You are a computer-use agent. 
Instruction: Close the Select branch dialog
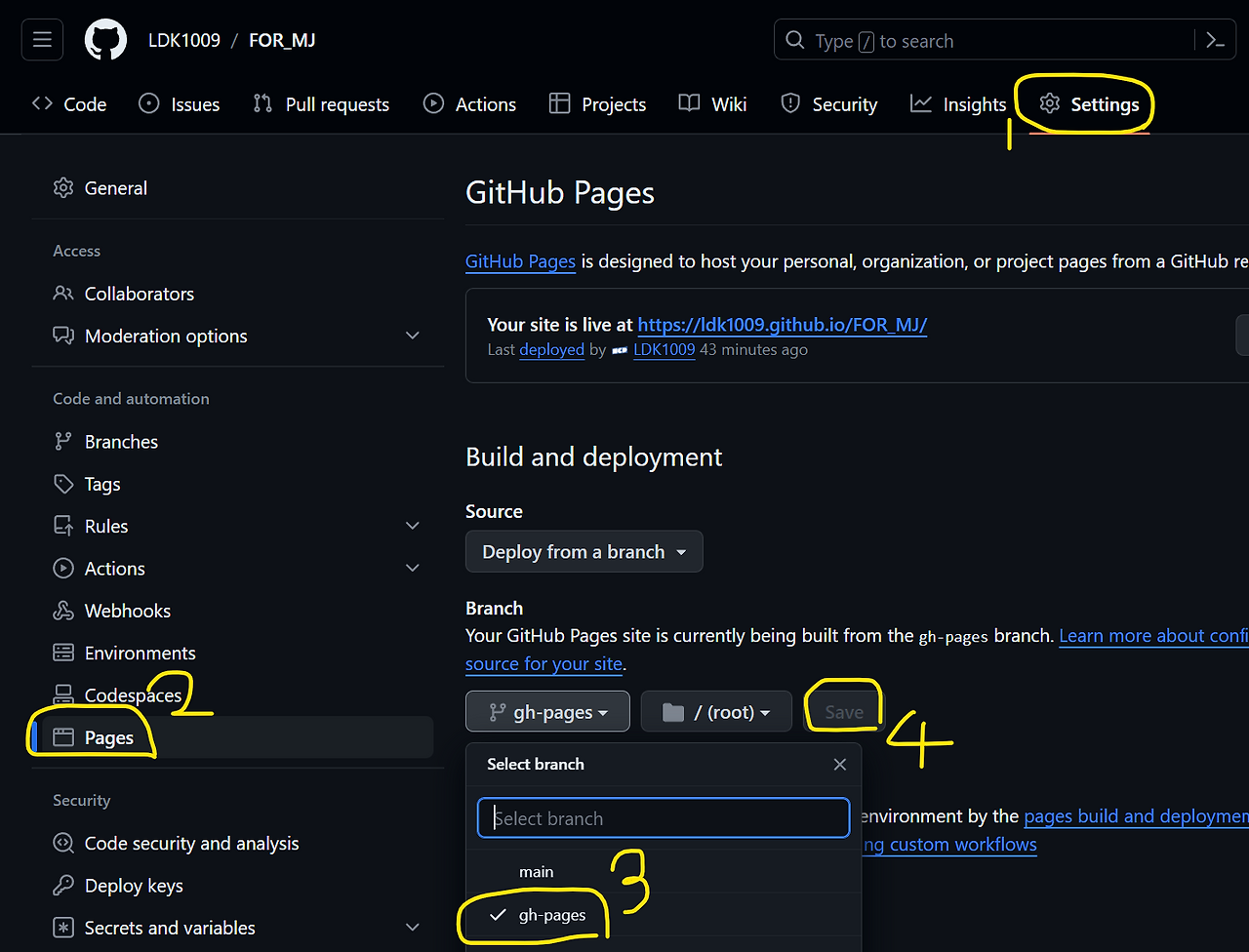pyautogui.click(x=839, y=764)
